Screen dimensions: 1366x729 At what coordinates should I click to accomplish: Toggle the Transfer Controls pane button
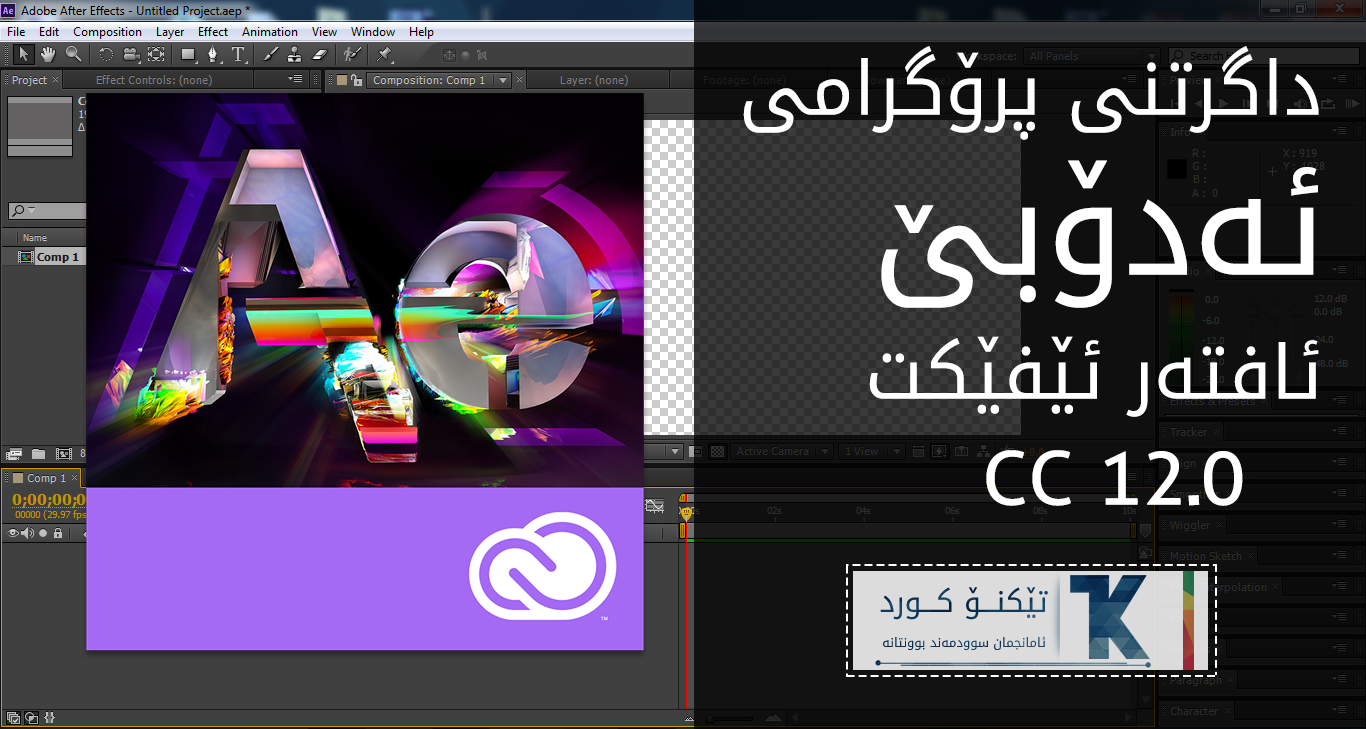31,717
